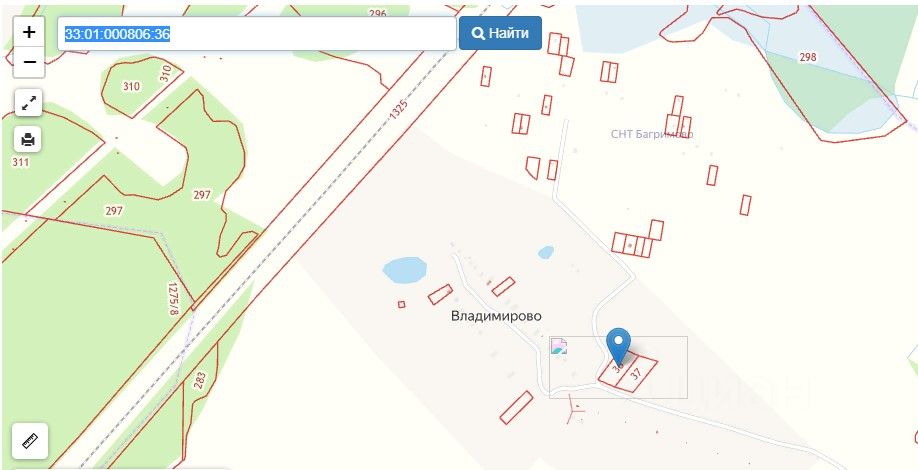
Task: Toggle fullscreen map view
Action: 28,103
